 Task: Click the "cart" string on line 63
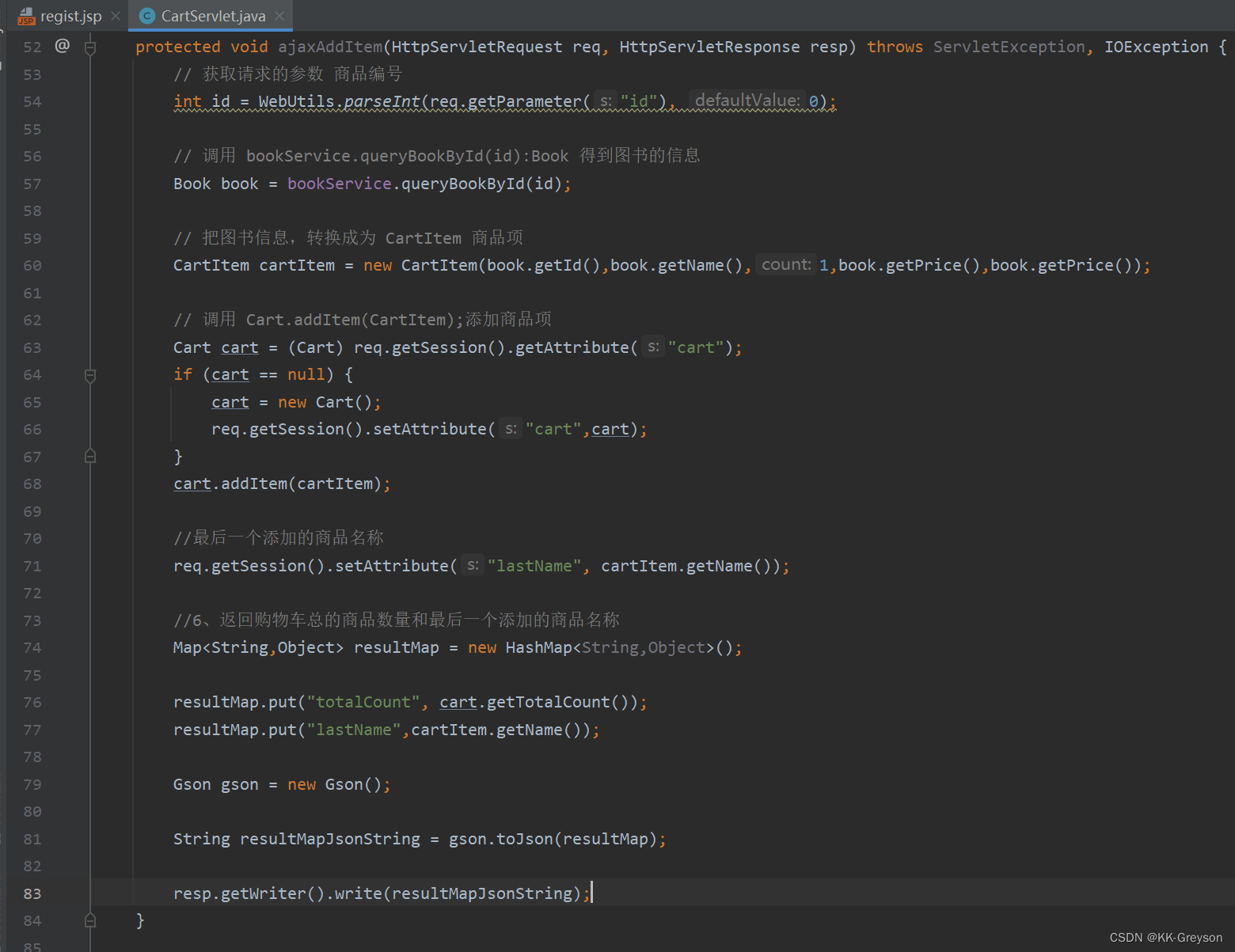coord(696,347)
